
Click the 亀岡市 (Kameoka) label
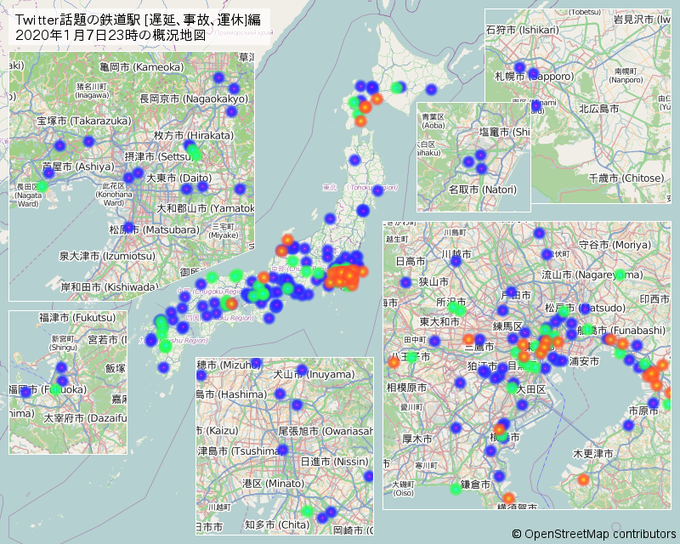[x=141, y=67]
